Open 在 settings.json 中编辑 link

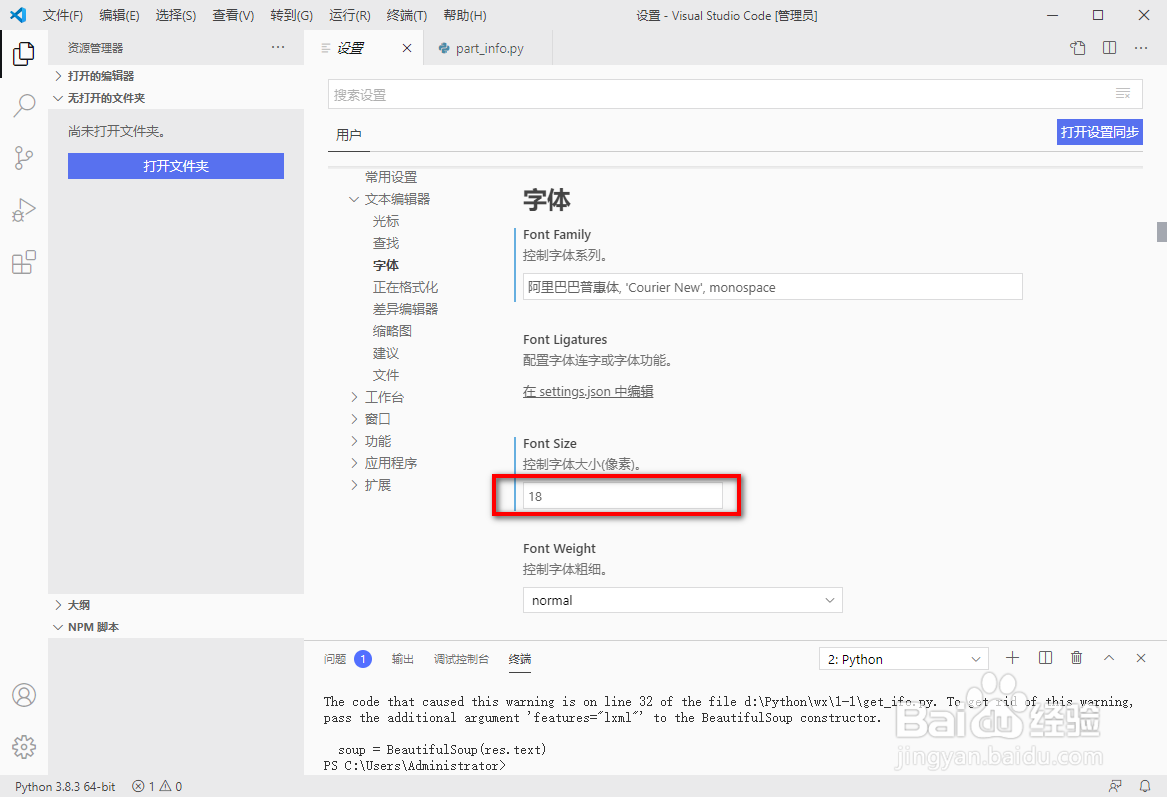tap(588, 391)
